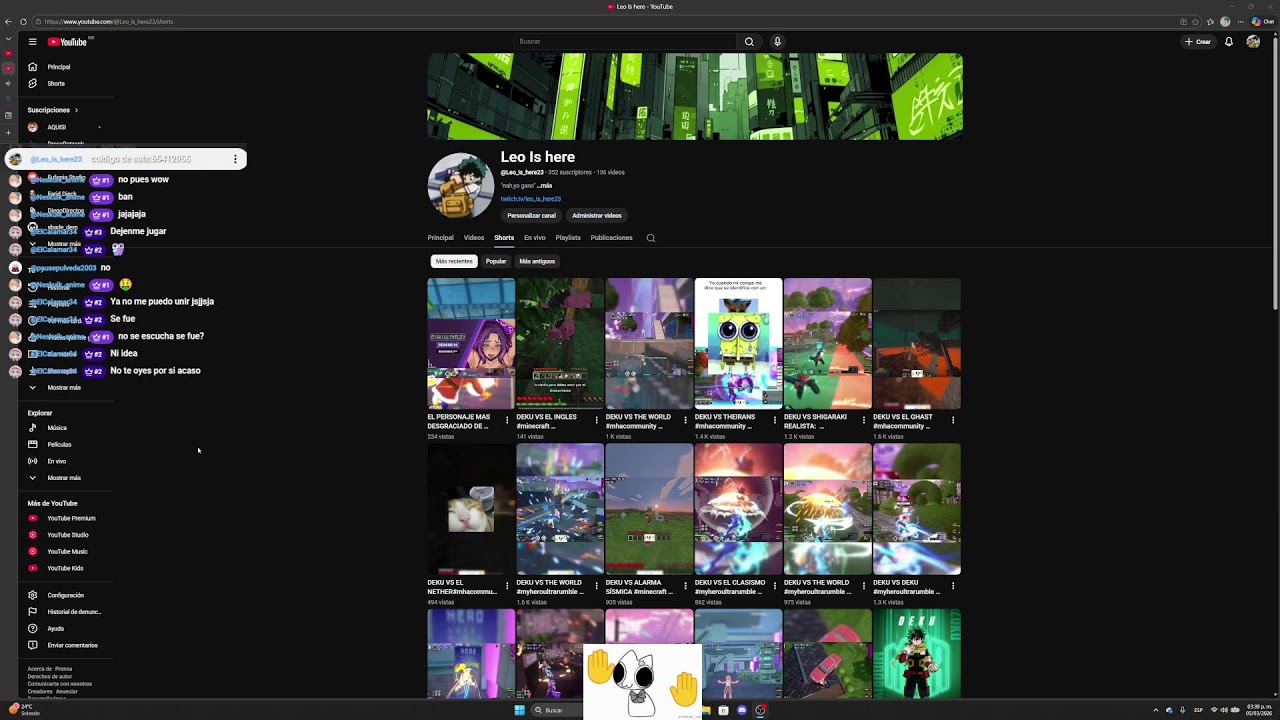The image size is (1280, 720).
Task: Select the Más recientes filter chip
Action: tap(454, 262)
